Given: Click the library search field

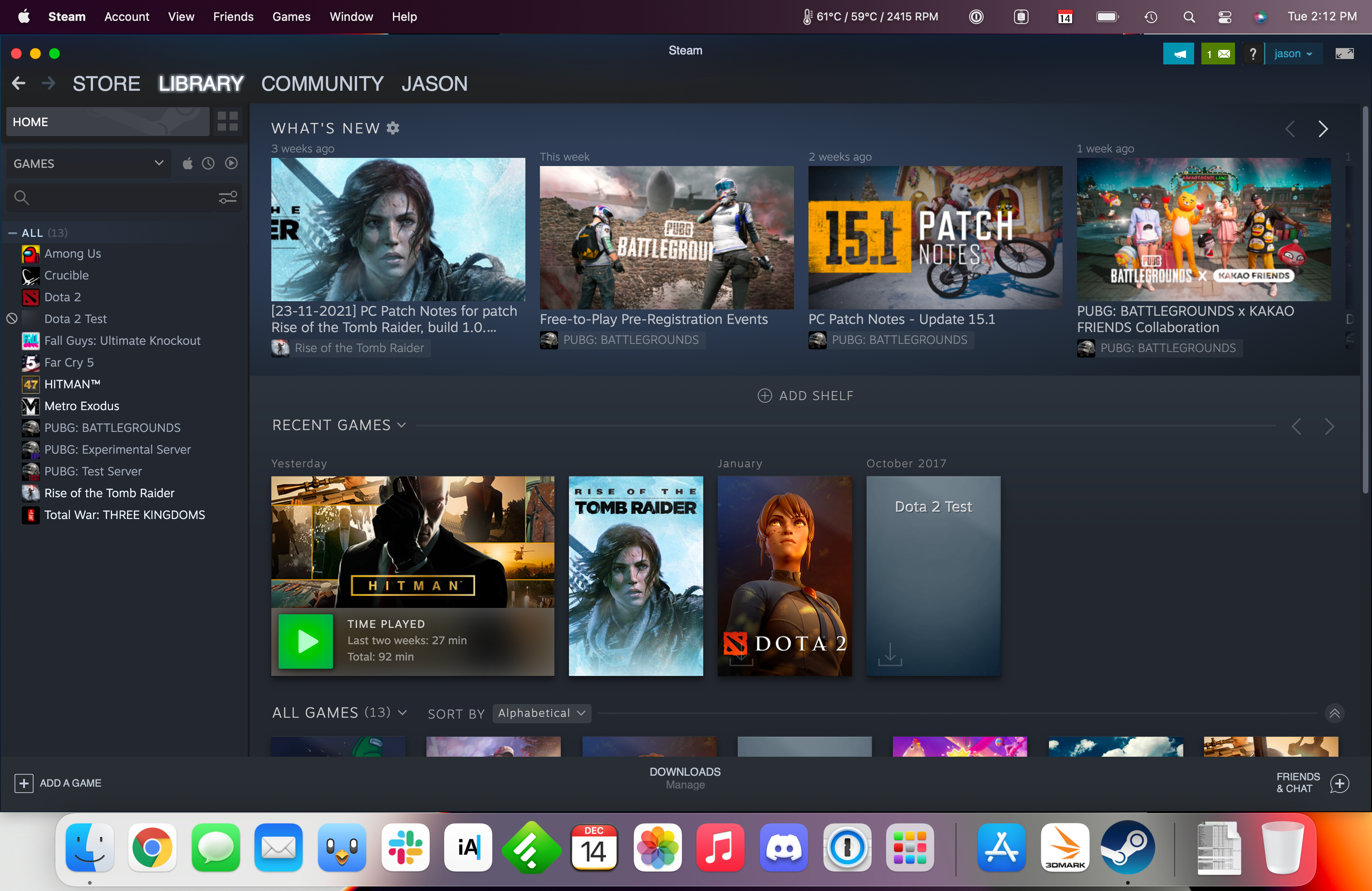Looking at the screenshot, I should 115,198.
